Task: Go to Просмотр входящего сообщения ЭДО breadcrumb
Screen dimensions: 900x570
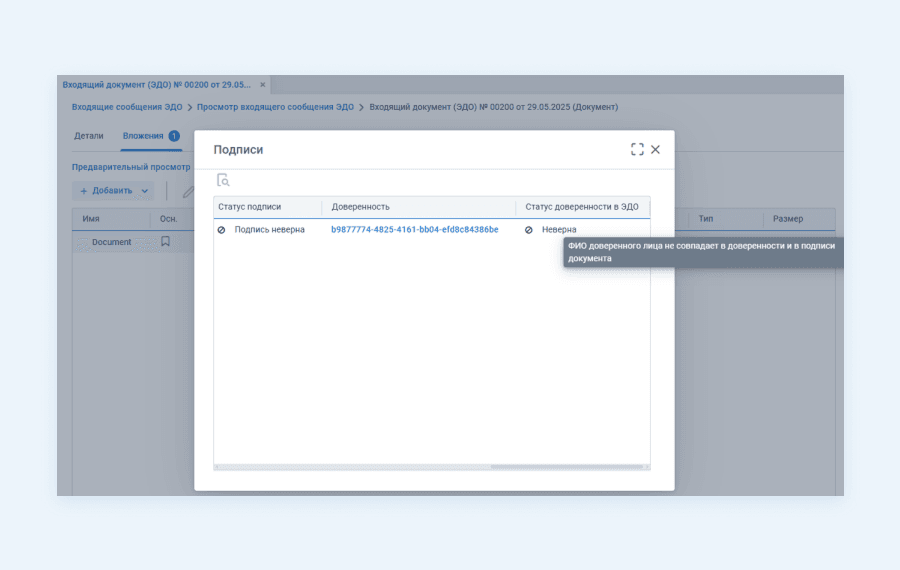Action: pos(276,107)
